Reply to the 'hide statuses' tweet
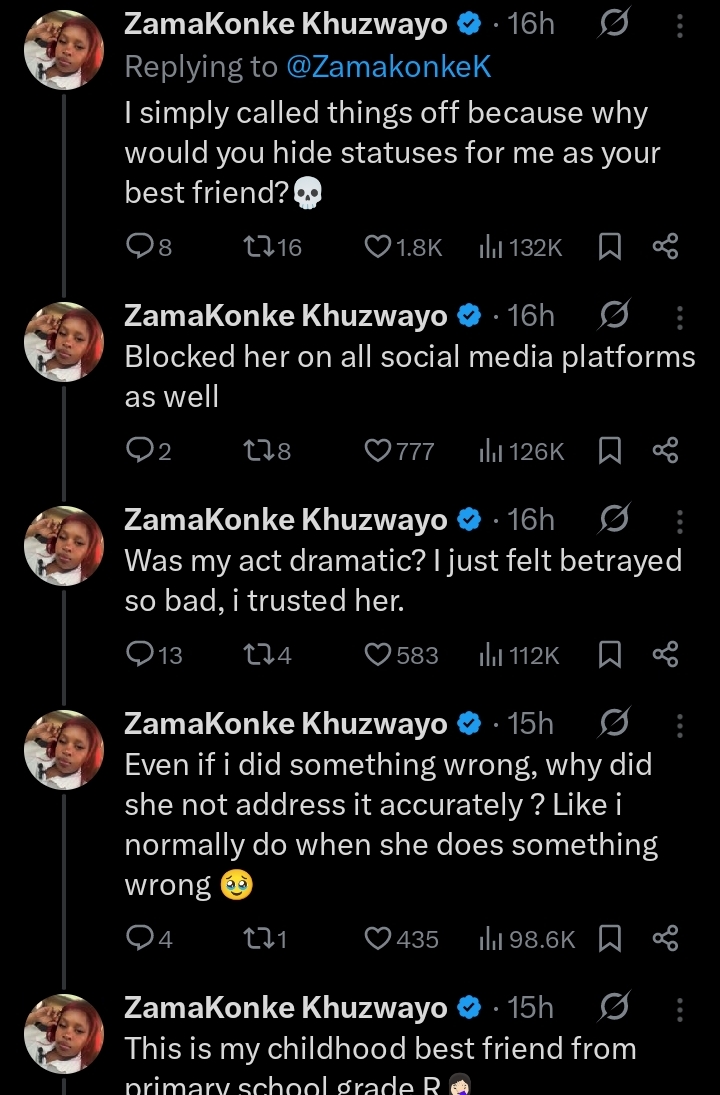 [137, 247]
